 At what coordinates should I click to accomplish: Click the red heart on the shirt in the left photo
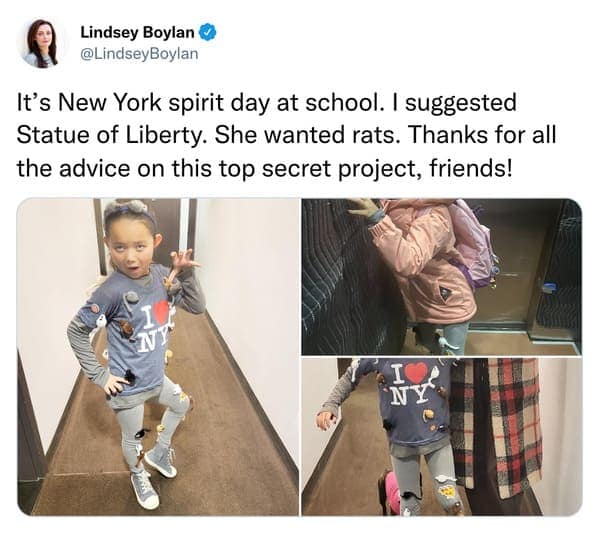[x=162, y=310]
